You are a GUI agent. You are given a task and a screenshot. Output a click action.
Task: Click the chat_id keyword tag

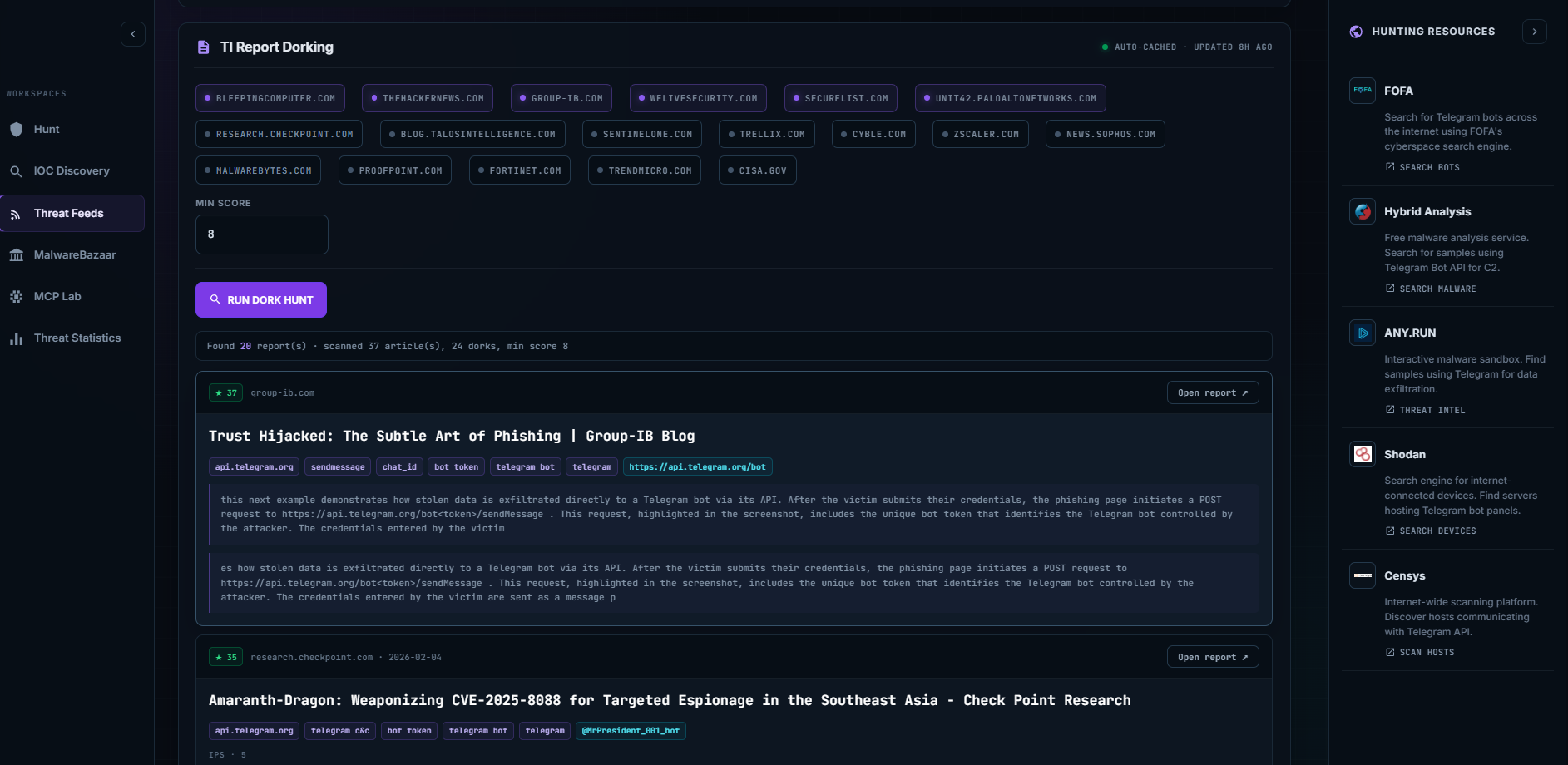pos(399,467)
